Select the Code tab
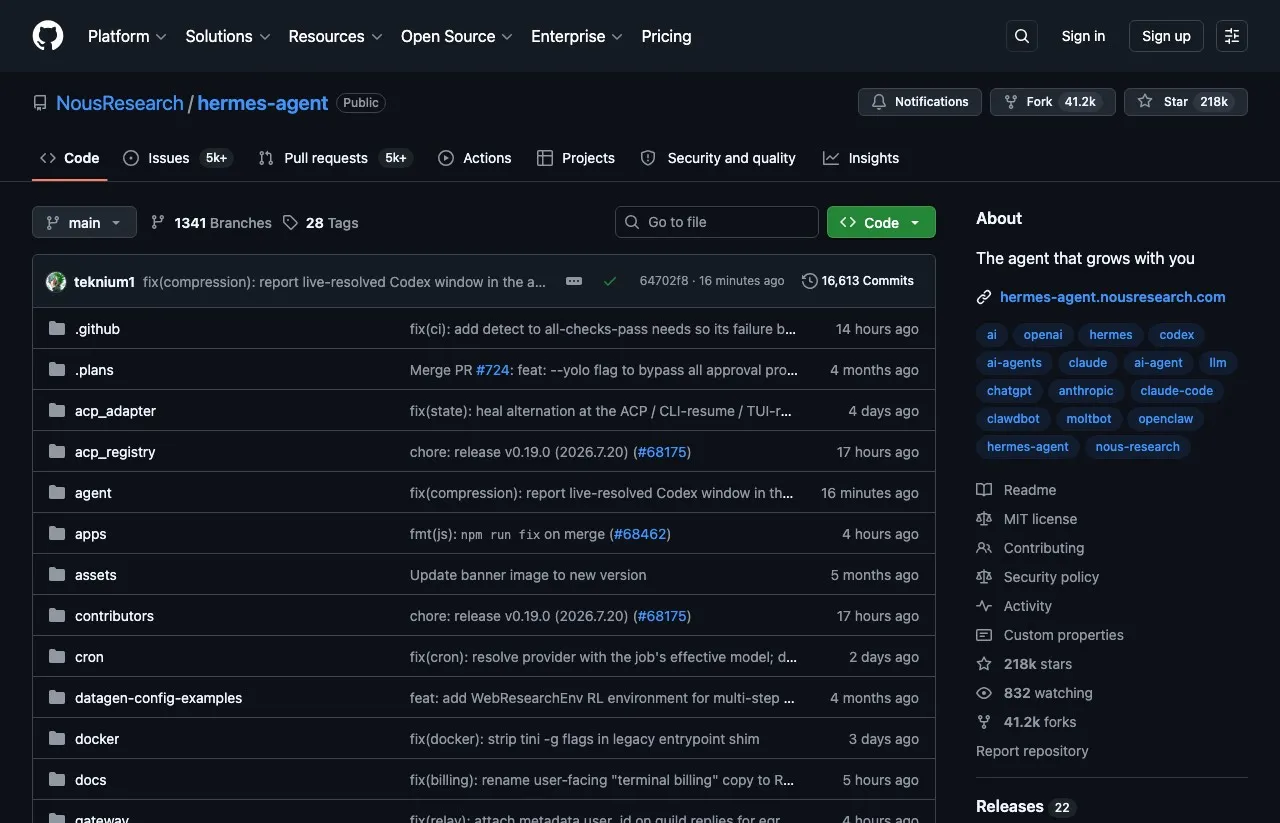This screenshot has width=1280, height=823. [x=70, y=158]
